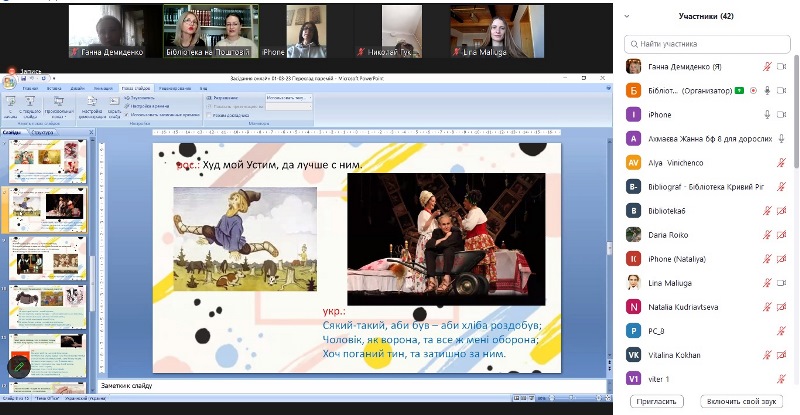Click the disabled camera icon for Daria Roiko
800x415 pixels.
click(781, 235)
